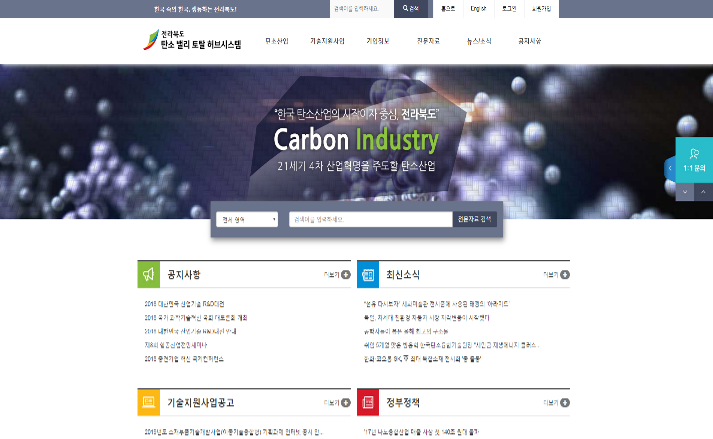
Task: Click the 정부정책 section heading
Action: coord(403,403)
